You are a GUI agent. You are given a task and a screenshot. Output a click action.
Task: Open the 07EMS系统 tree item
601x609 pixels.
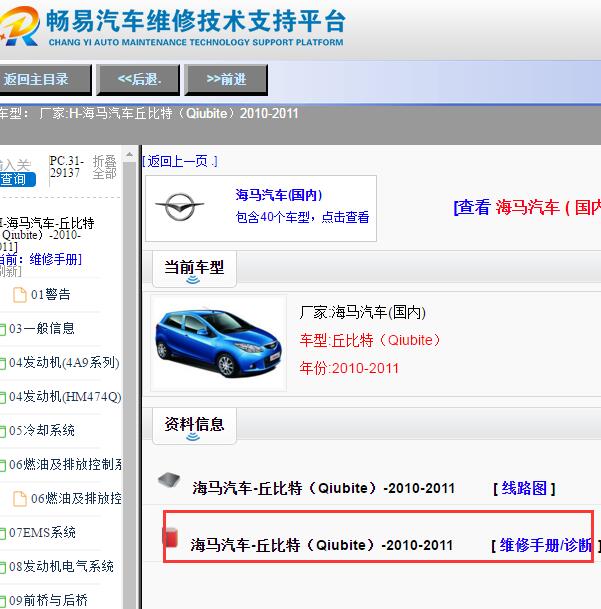[42, 532]
